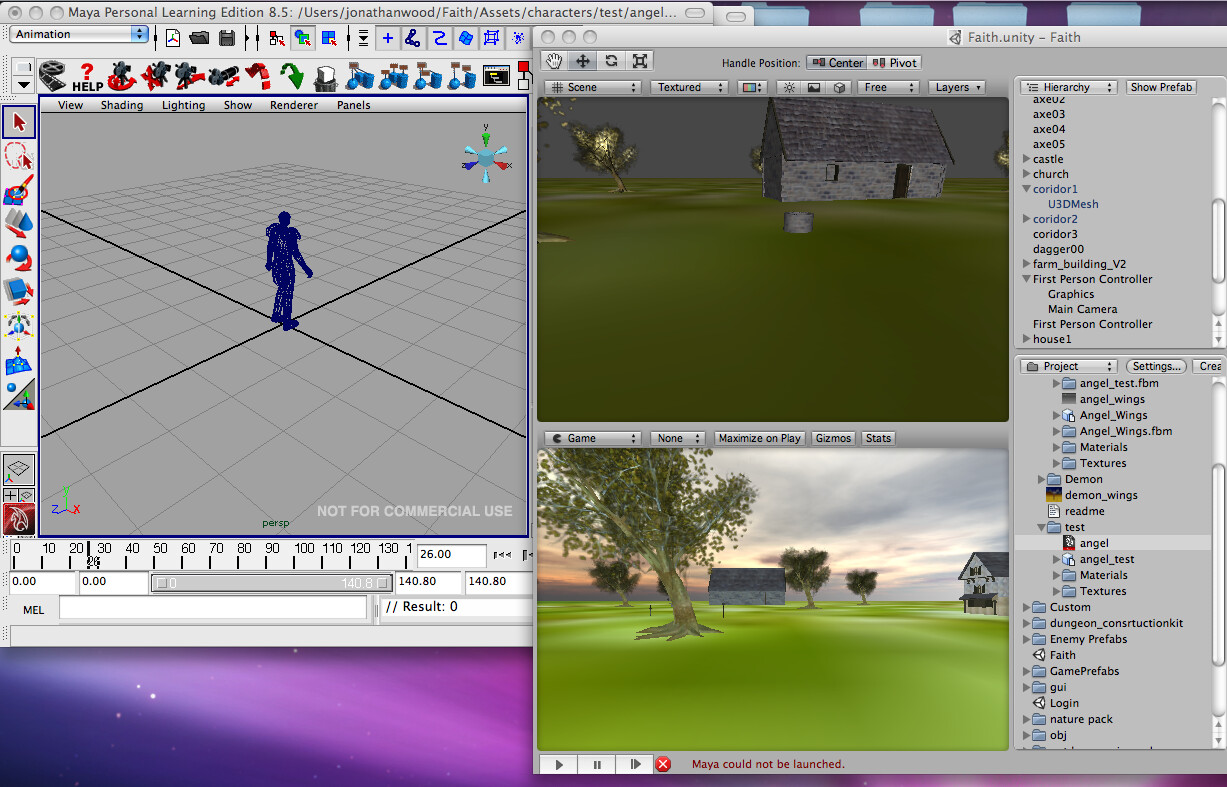Open the Shading menu in Maya's viewport
Viewport: 1227px width, 787px height.
121,104
